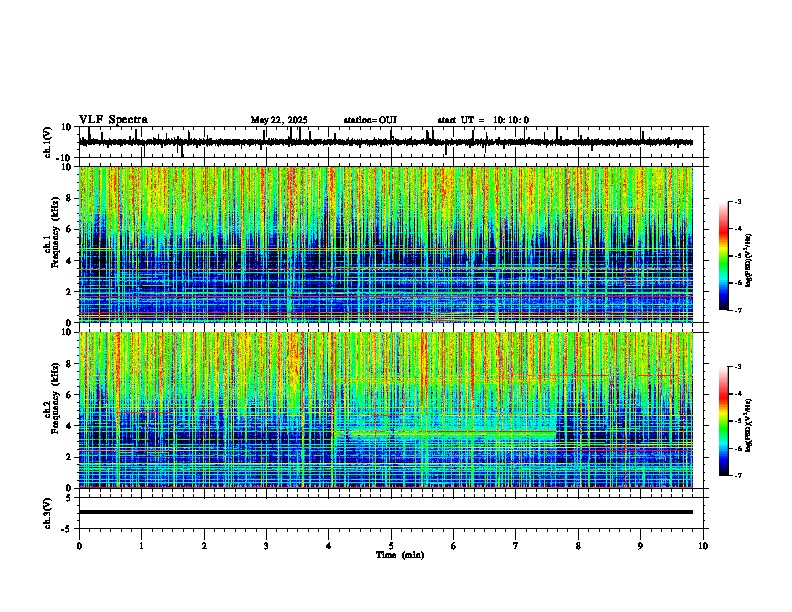Click the "-7" tick on ch.2 colorbar
Image resolution: width=792 pixels, height=612 pixels.
tap(738, 476)
